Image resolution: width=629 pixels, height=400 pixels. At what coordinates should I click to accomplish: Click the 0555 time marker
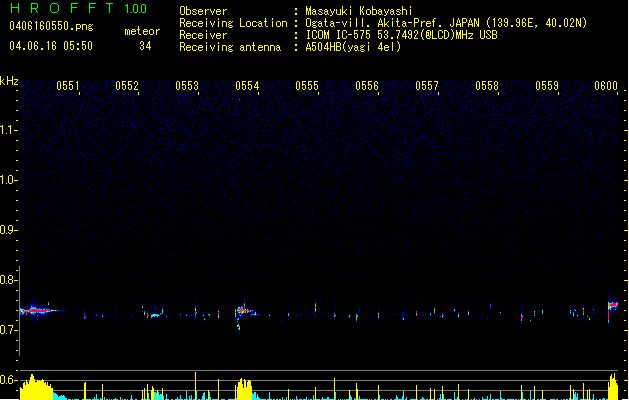[307, 86]
